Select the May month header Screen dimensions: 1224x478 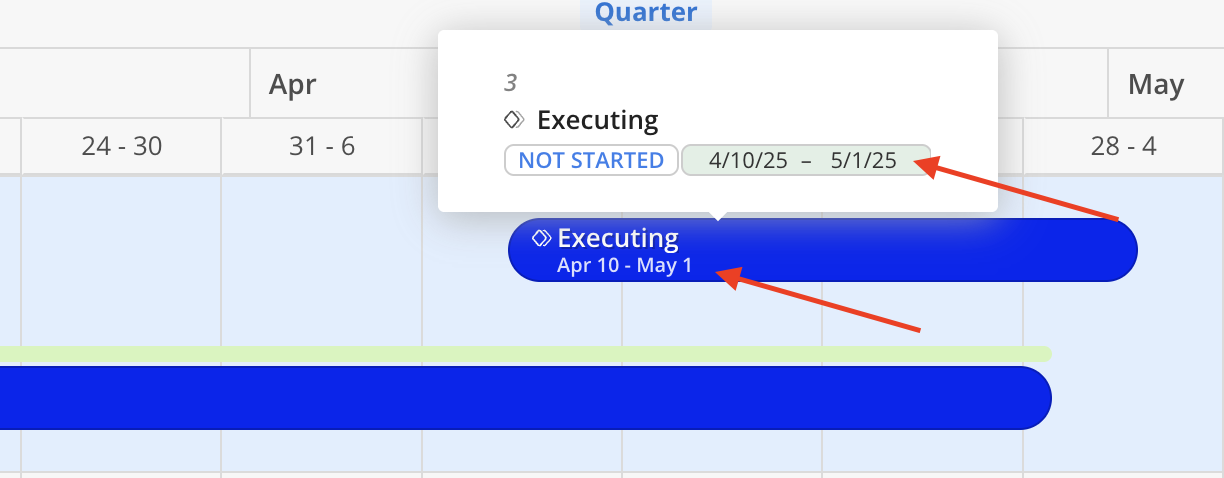click(x=1156, y=84)
